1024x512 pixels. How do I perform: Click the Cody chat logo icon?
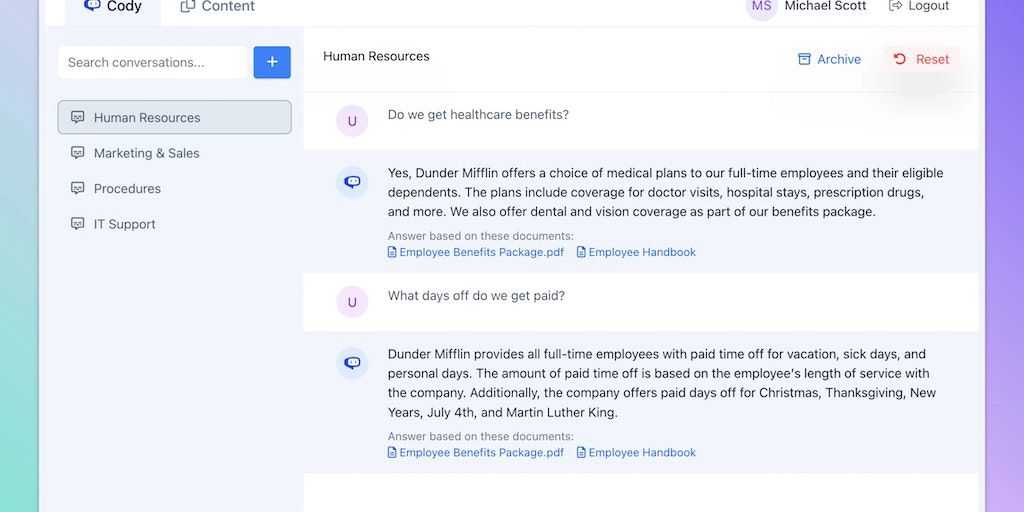(92, 6)
